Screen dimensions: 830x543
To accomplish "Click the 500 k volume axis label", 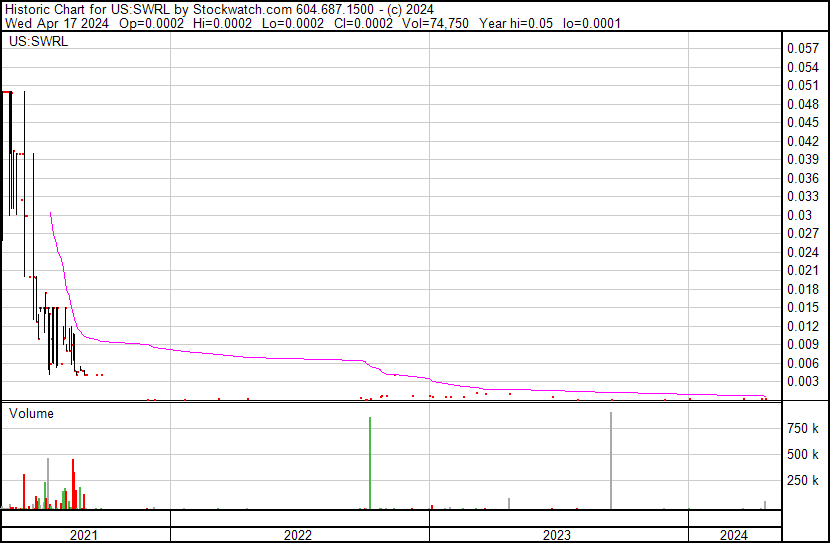I will point(804,454).
